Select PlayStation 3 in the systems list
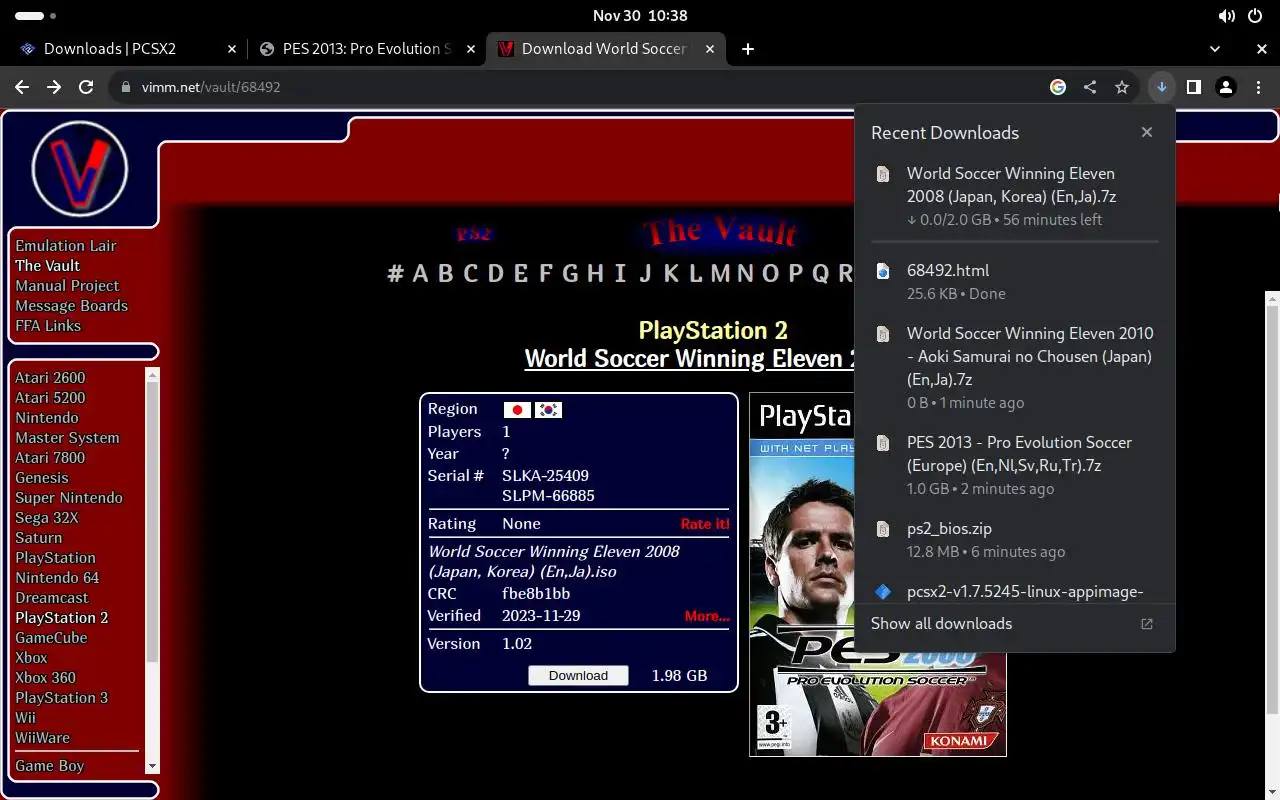Image resolution: width=1280 pixels, height=800 pixels. pyautogui.click(x=61, y=698)
